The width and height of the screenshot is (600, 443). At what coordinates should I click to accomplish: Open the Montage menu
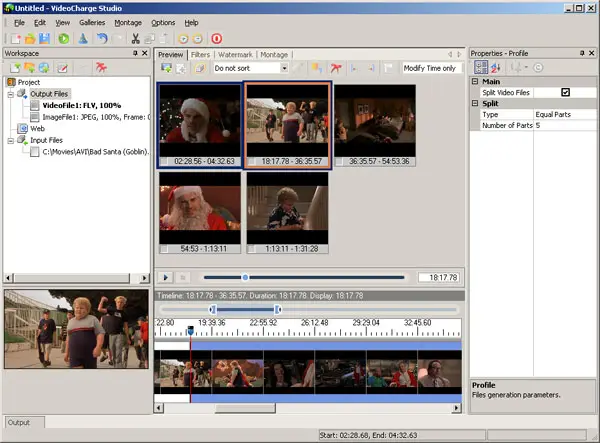pyautogui.click(x=128, y=22)
